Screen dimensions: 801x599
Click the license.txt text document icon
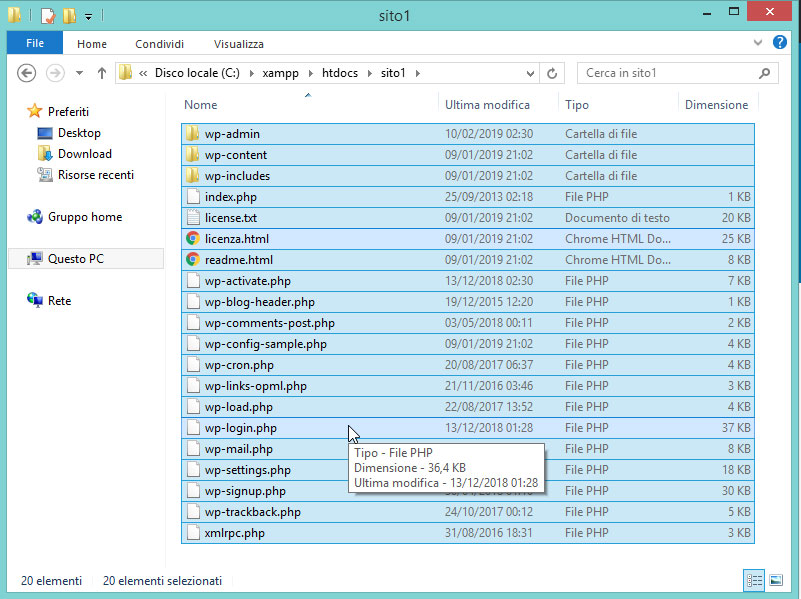tap(193, 218)
